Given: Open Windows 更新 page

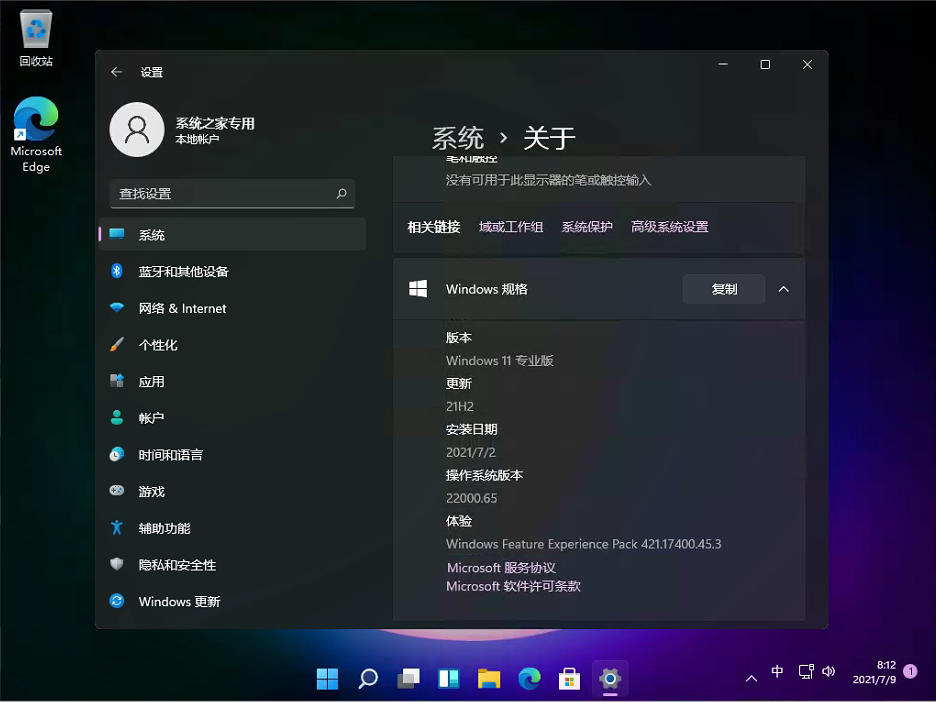Looking at the screenshot, I should coord(232,601).
